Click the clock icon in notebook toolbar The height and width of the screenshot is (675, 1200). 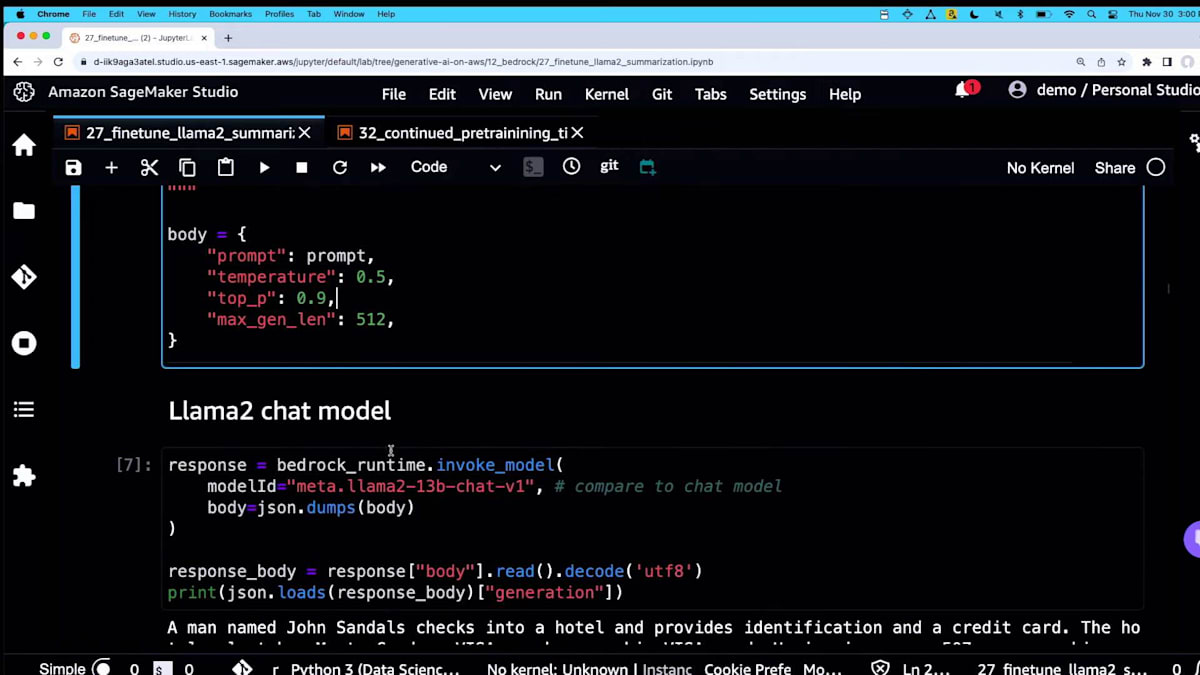pos(571,166)
